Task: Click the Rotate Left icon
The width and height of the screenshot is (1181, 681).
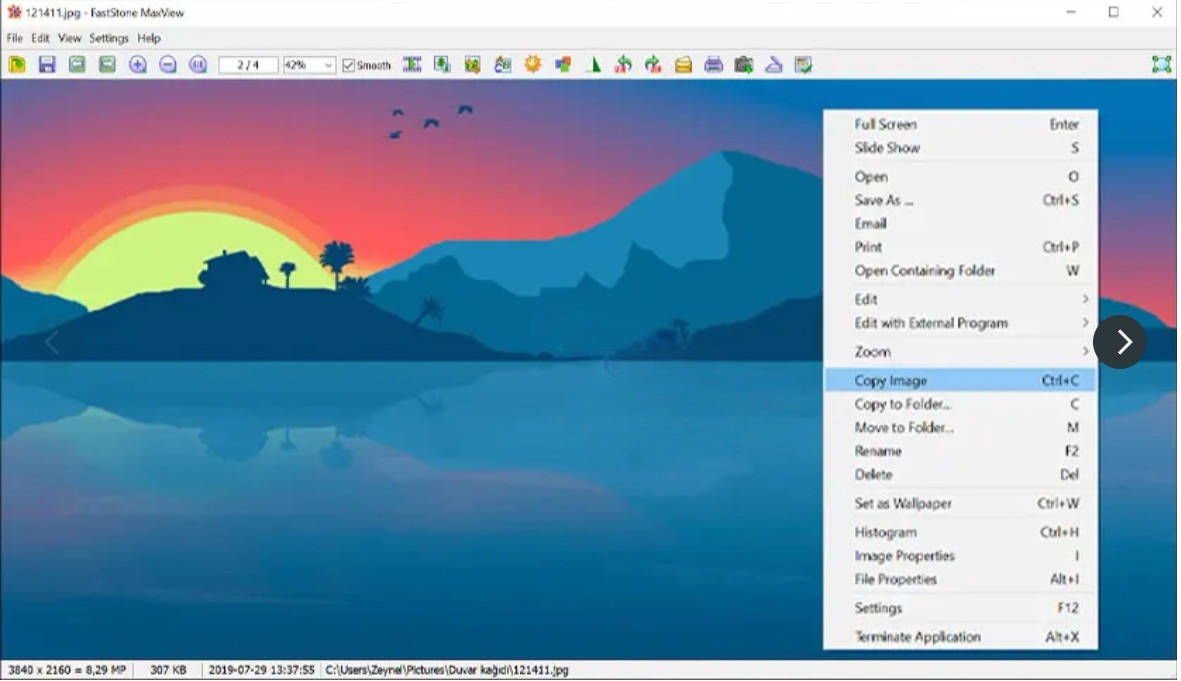Action: tap(623, 65)
